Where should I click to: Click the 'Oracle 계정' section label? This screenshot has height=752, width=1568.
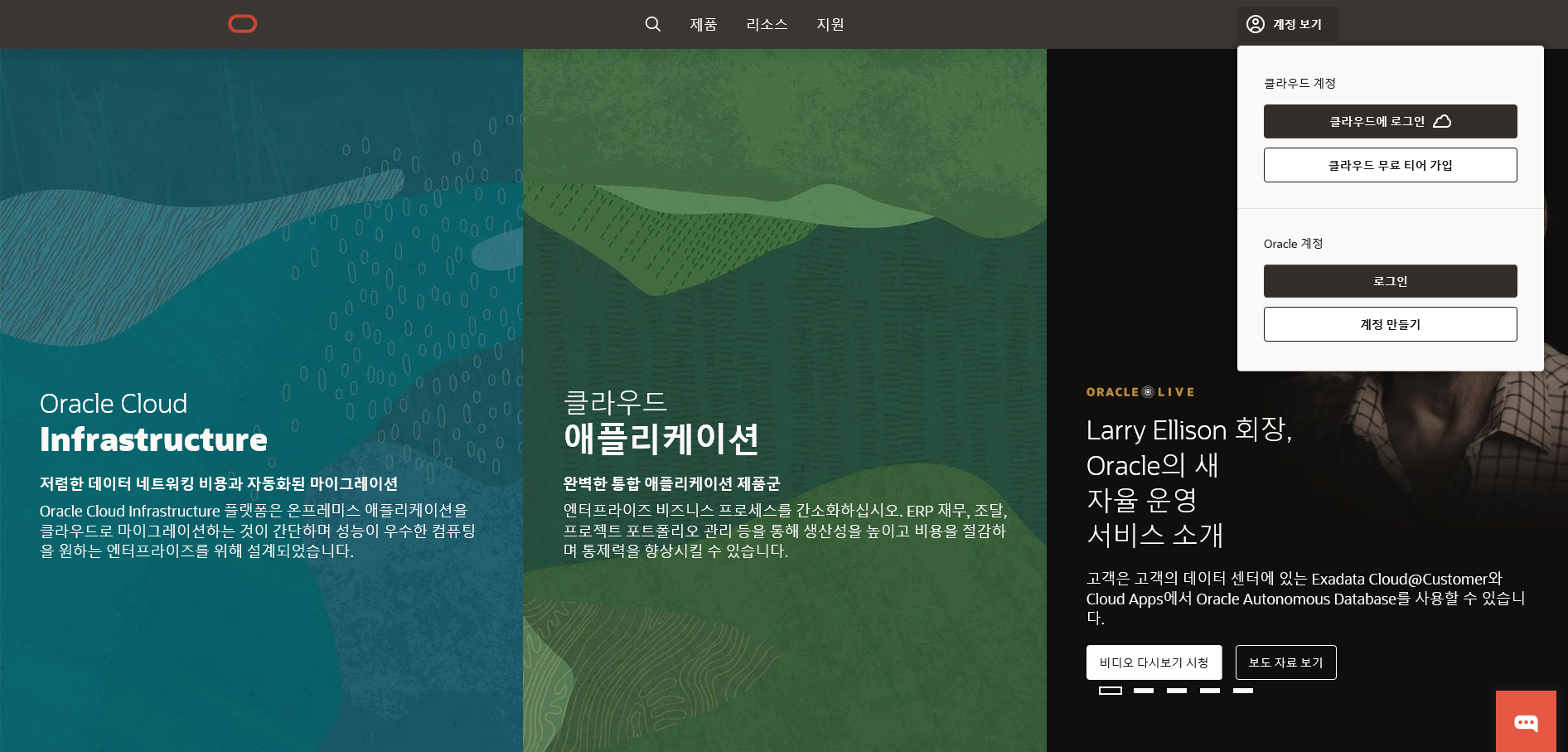[x=1293, y=244]
